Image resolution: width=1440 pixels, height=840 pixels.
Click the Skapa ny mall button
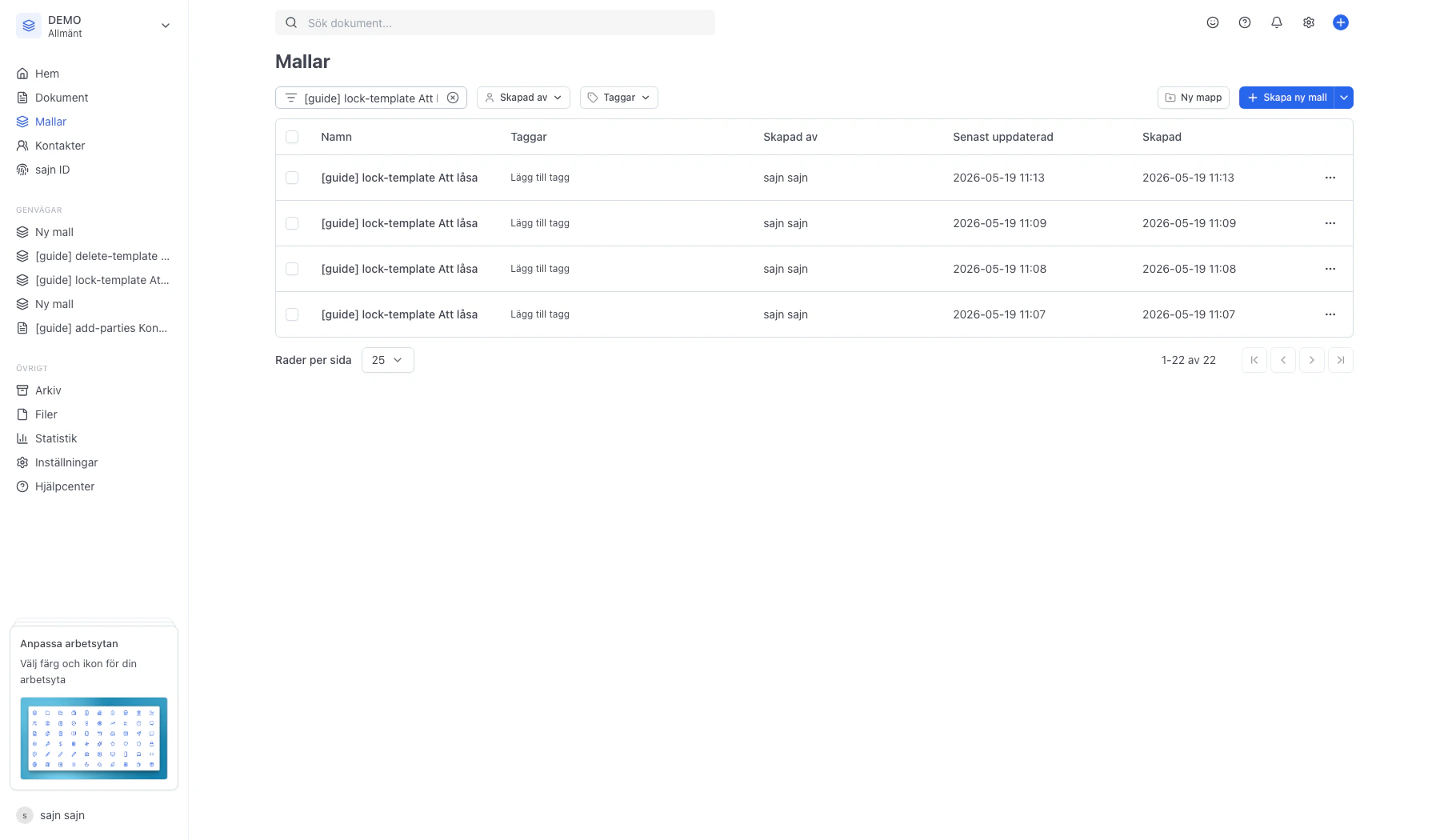click(x=1286, y=98)
